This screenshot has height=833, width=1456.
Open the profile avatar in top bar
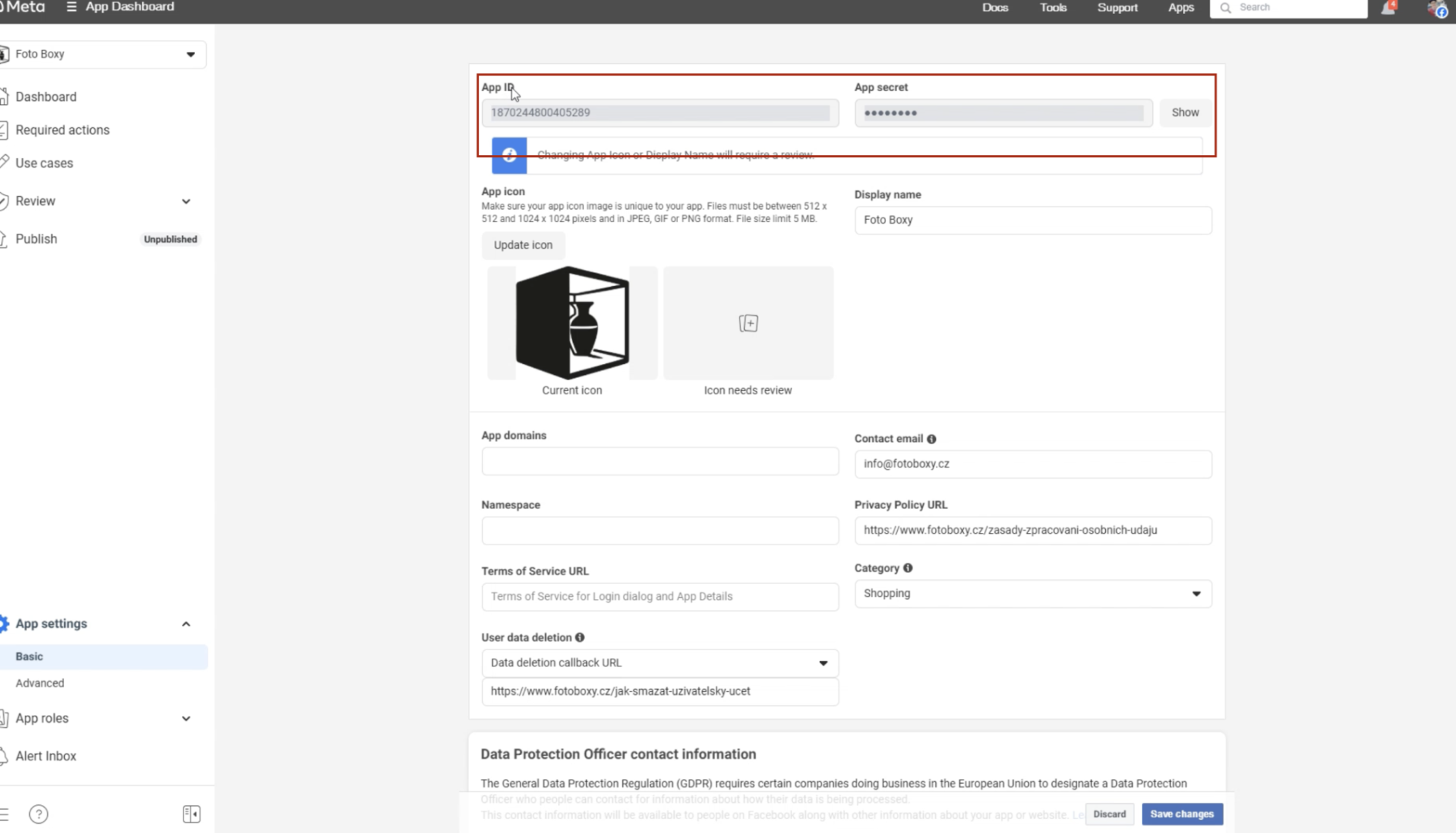pos(1437,8)
